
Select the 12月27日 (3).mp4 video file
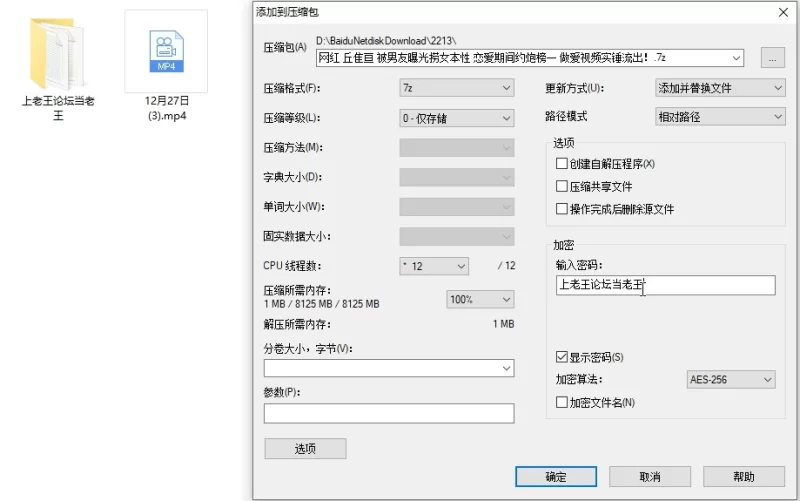[x=166, y=52]
